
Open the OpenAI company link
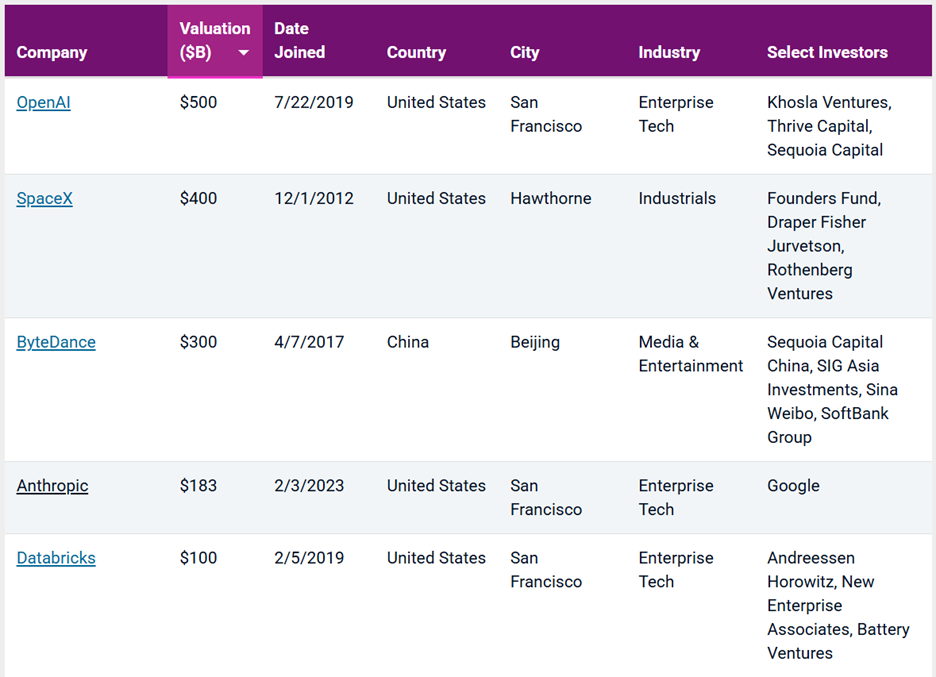pos(44,103)
